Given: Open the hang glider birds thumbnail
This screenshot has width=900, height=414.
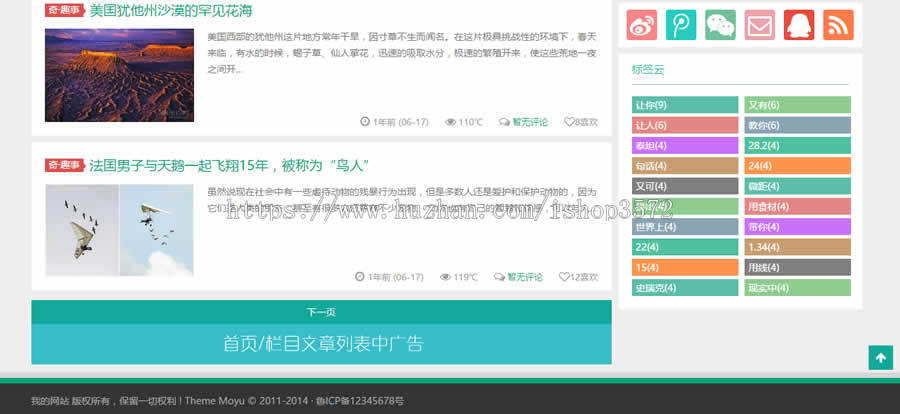Looking at the screenshot, I should click(119, 230).
